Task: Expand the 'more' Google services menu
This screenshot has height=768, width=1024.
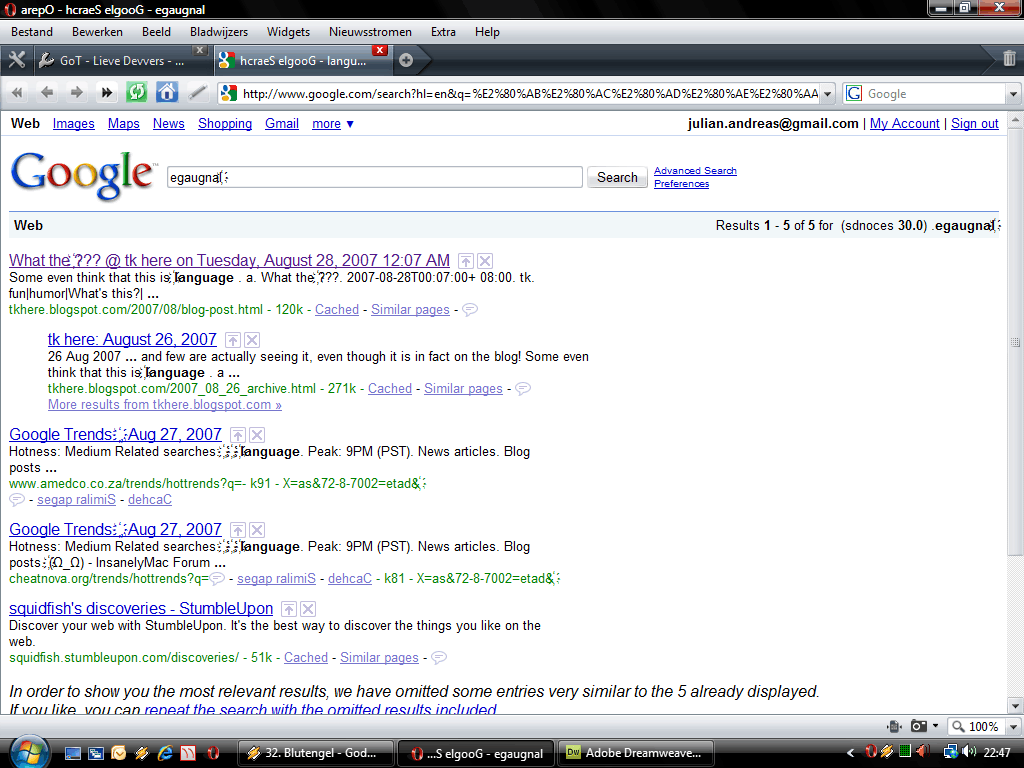Action: [333, 123]
